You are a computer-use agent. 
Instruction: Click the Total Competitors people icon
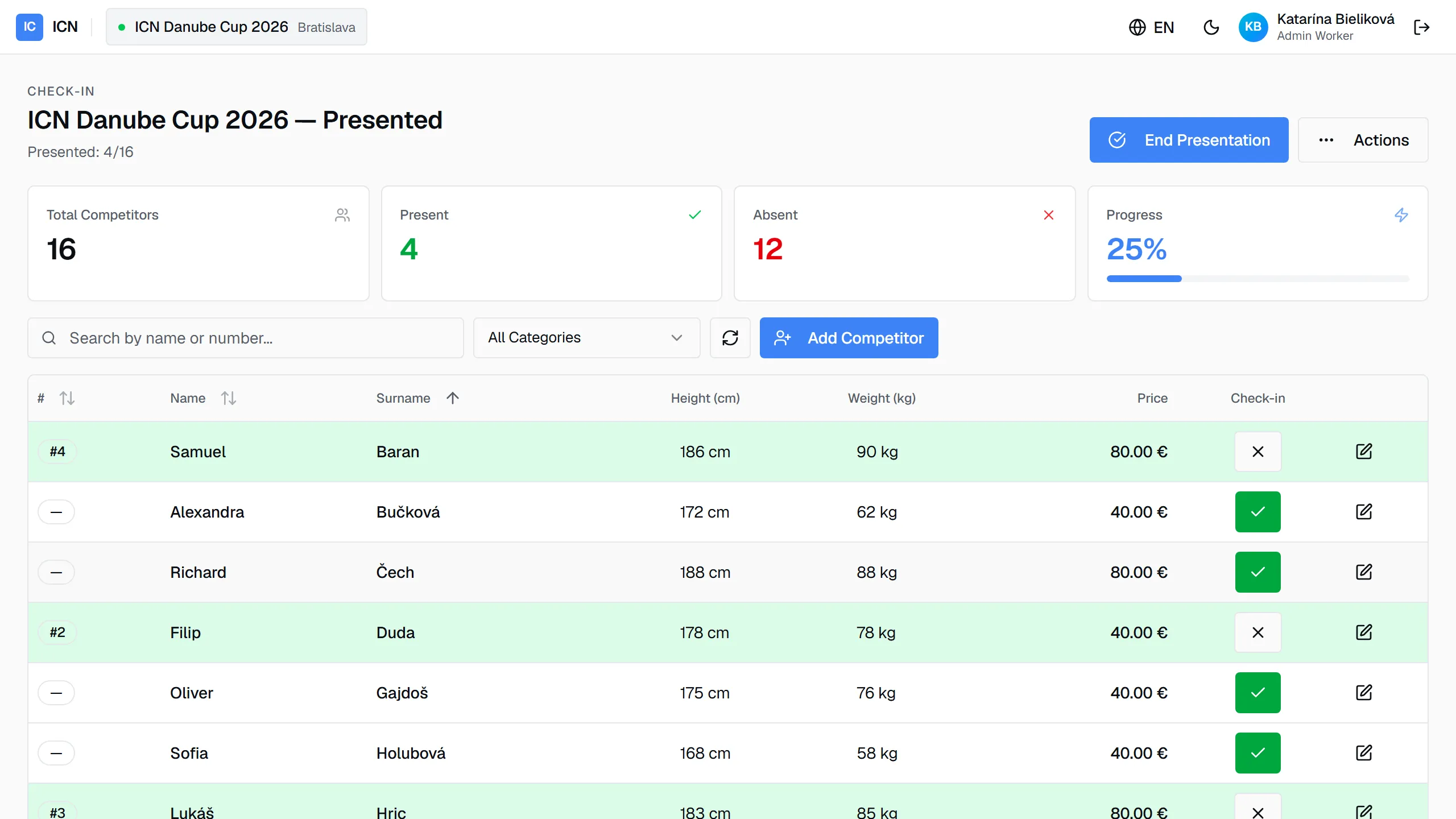pyautogui.click(x=342, y=215)
